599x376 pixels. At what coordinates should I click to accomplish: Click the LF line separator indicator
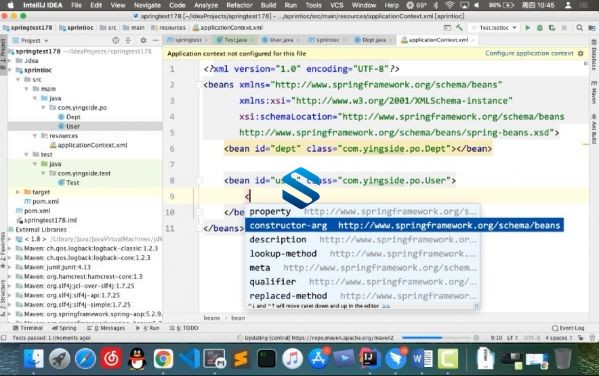[x=512, y=338]
